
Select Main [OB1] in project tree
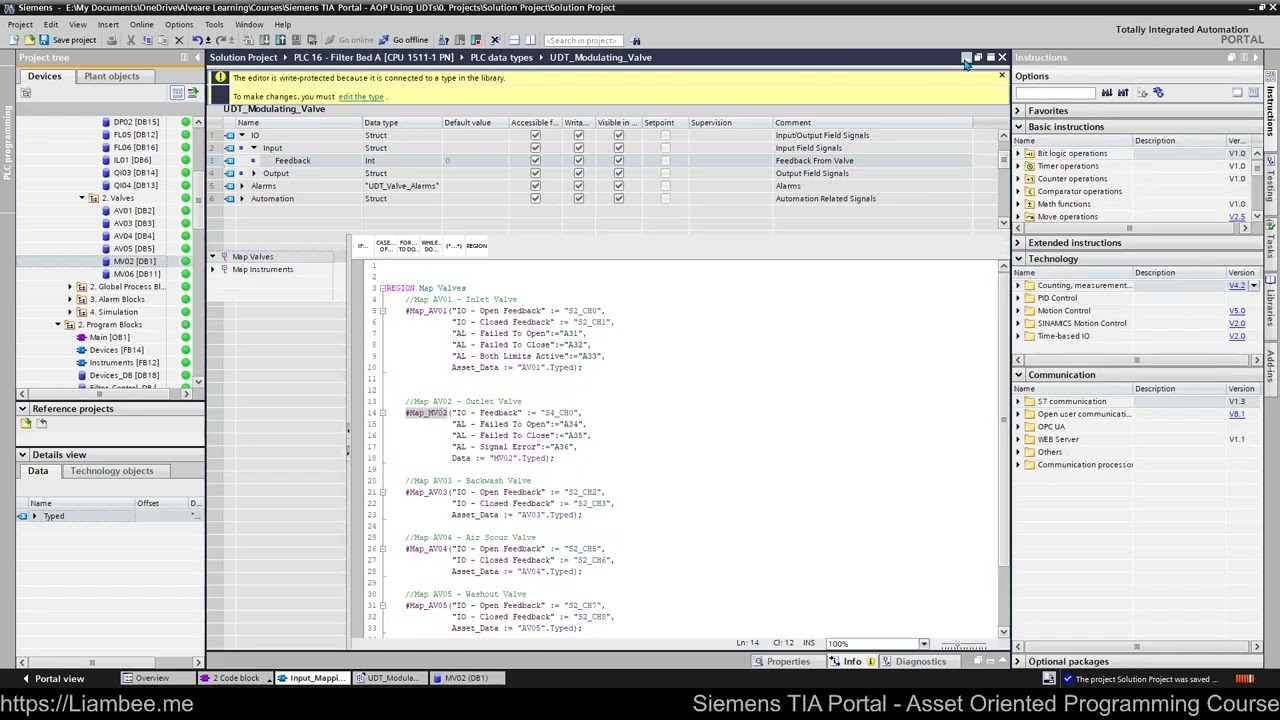click(x=110, y=337)
